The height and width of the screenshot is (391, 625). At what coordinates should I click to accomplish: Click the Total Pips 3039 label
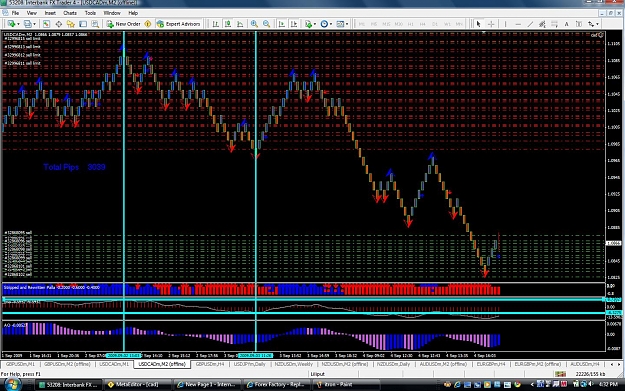click(x=75, y=167)
